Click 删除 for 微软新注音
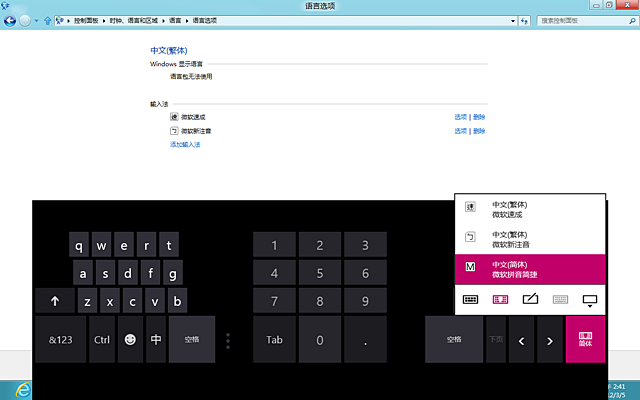 click(479, 131)
